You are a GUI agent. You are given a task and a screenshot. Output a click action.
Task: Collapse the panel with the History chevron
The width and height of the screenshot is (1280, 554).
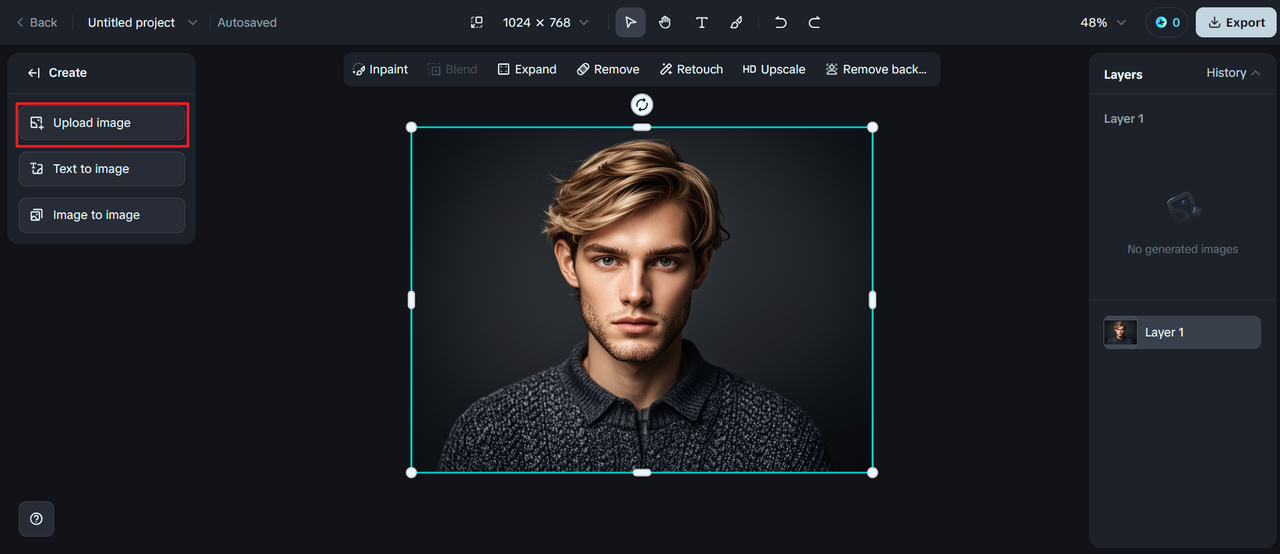tap(1256, 73)
